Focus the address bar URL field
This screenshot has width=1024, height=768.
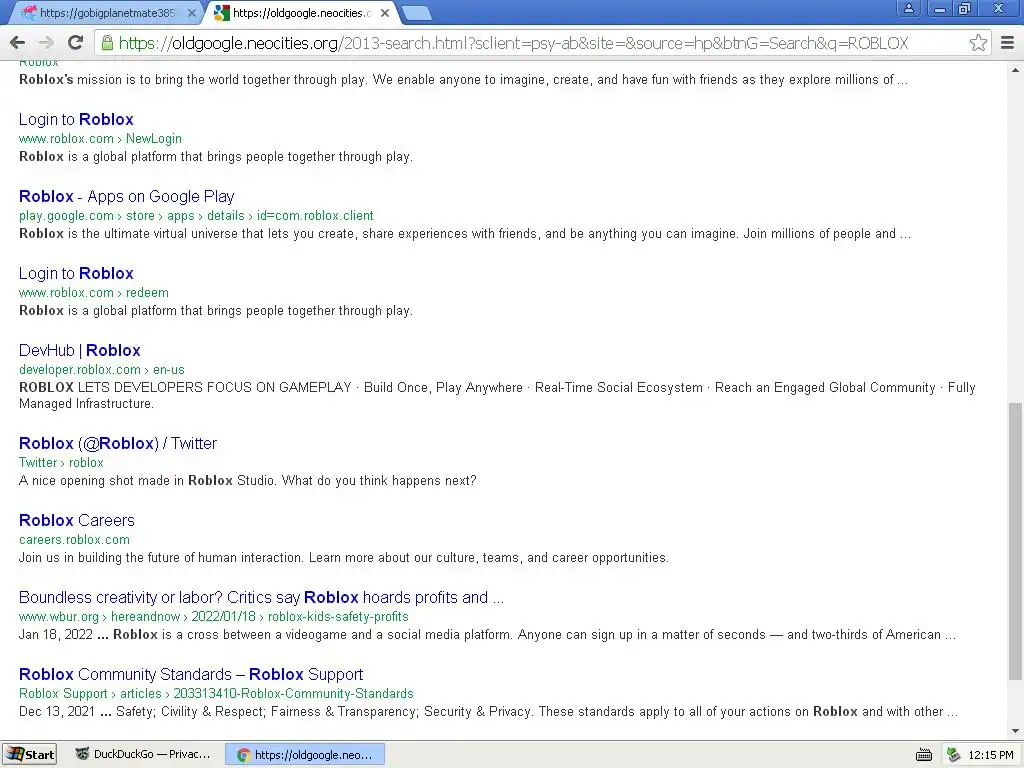point(541,43)
